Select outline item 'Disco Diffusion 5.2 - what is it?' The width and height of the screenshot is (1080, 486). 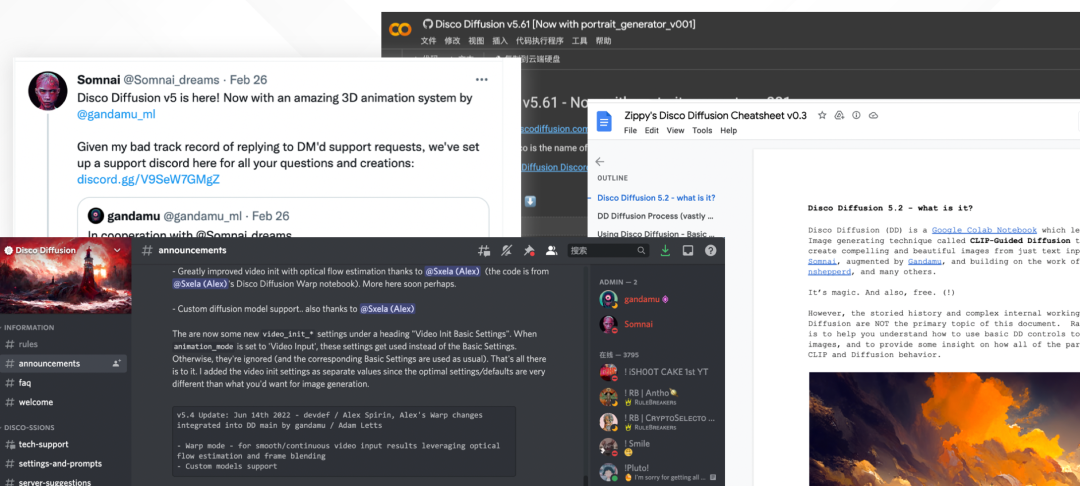pos(656,198)
